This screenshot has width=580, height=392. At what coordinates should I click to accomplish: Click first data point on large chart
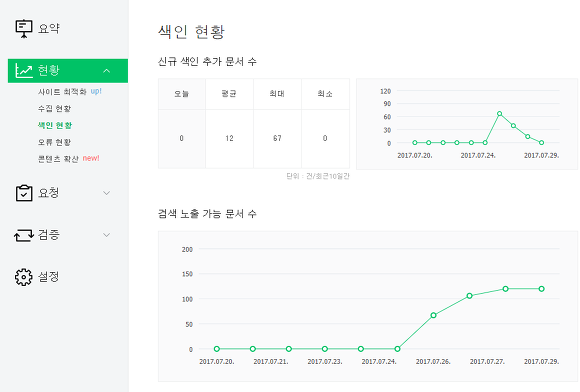217,349
